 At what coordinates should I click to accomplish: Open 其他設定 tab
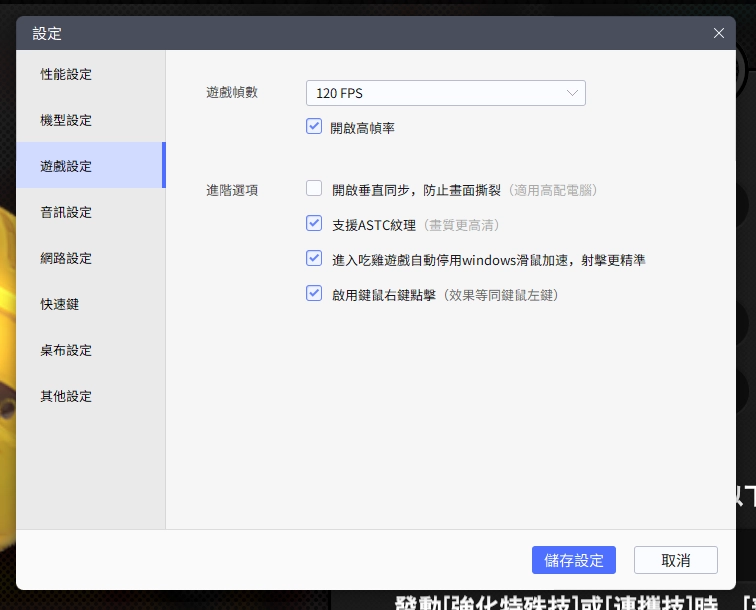[91, 396]
